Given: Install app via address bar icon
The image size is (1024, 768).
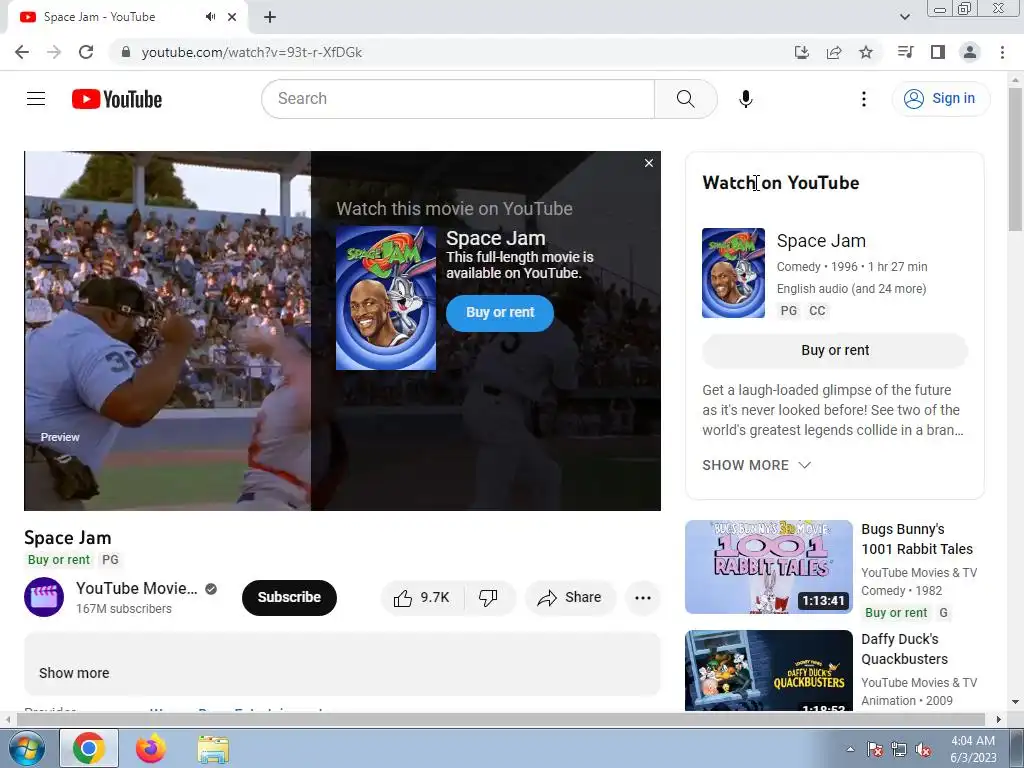Looking at the screenshot, I should point(801,52).
